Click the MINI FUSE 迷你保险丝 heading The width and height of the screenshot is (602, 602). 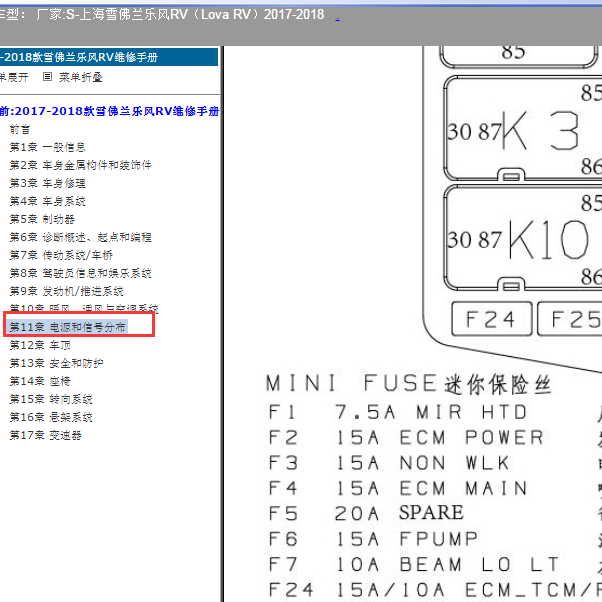[x=409, y=384]
